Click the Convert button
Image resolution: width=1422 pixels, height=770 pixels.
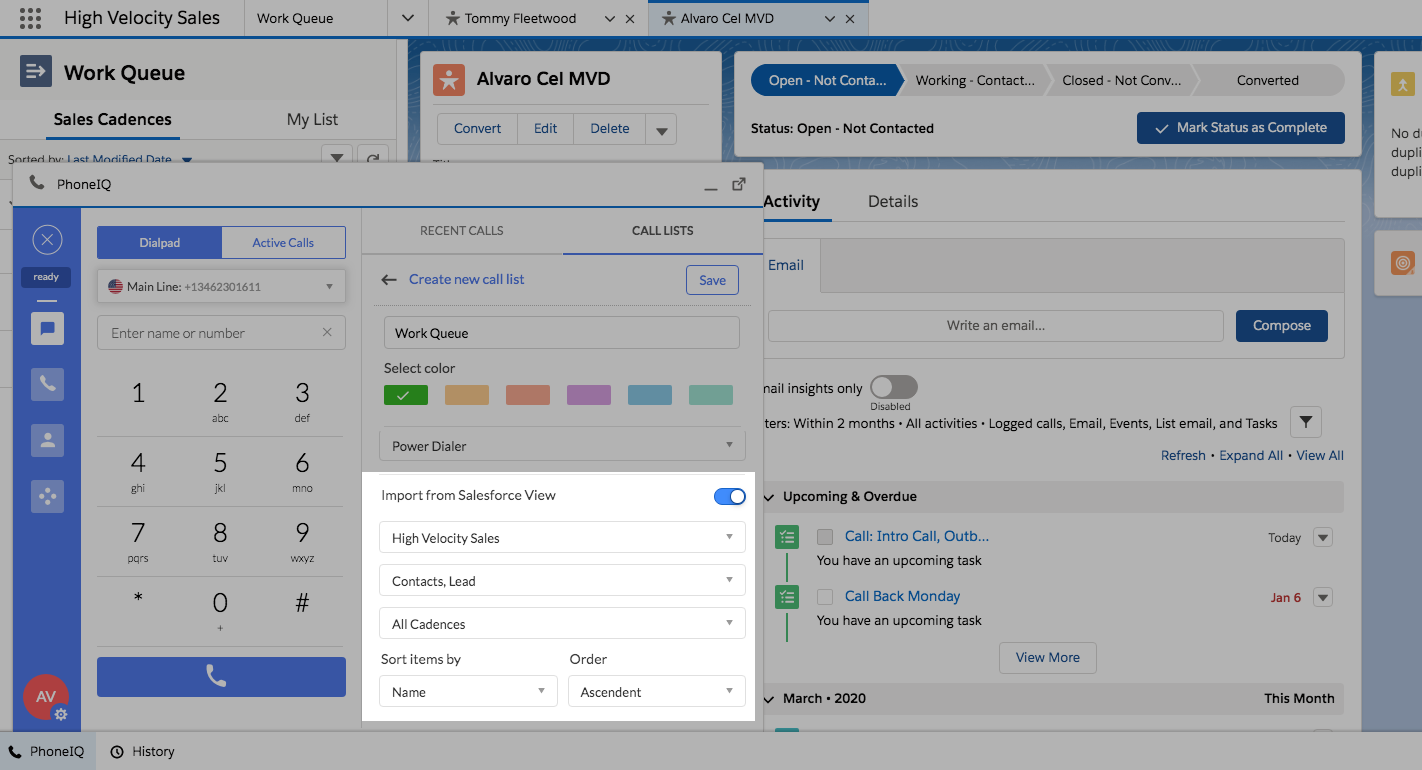(478, 129)
